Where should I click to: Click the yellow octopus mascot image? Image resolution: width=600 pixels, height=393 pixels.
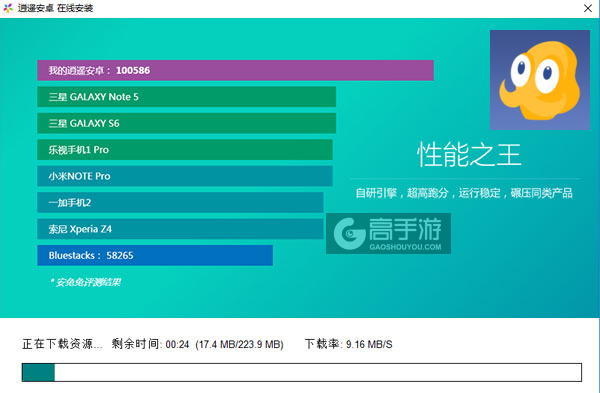point(540,80)
